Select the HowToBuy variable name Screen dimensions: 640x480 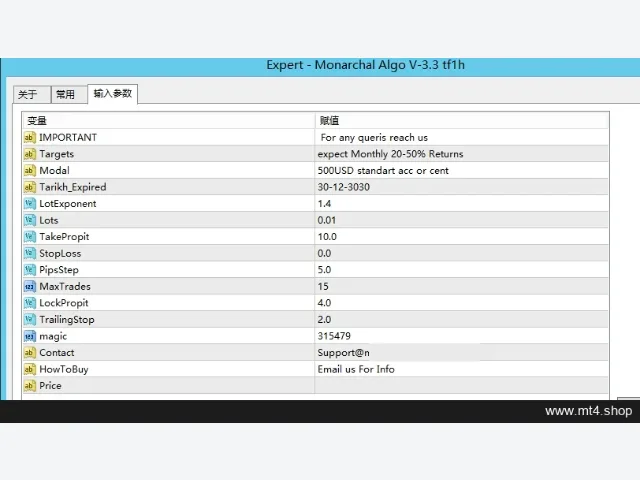[64, 369]
